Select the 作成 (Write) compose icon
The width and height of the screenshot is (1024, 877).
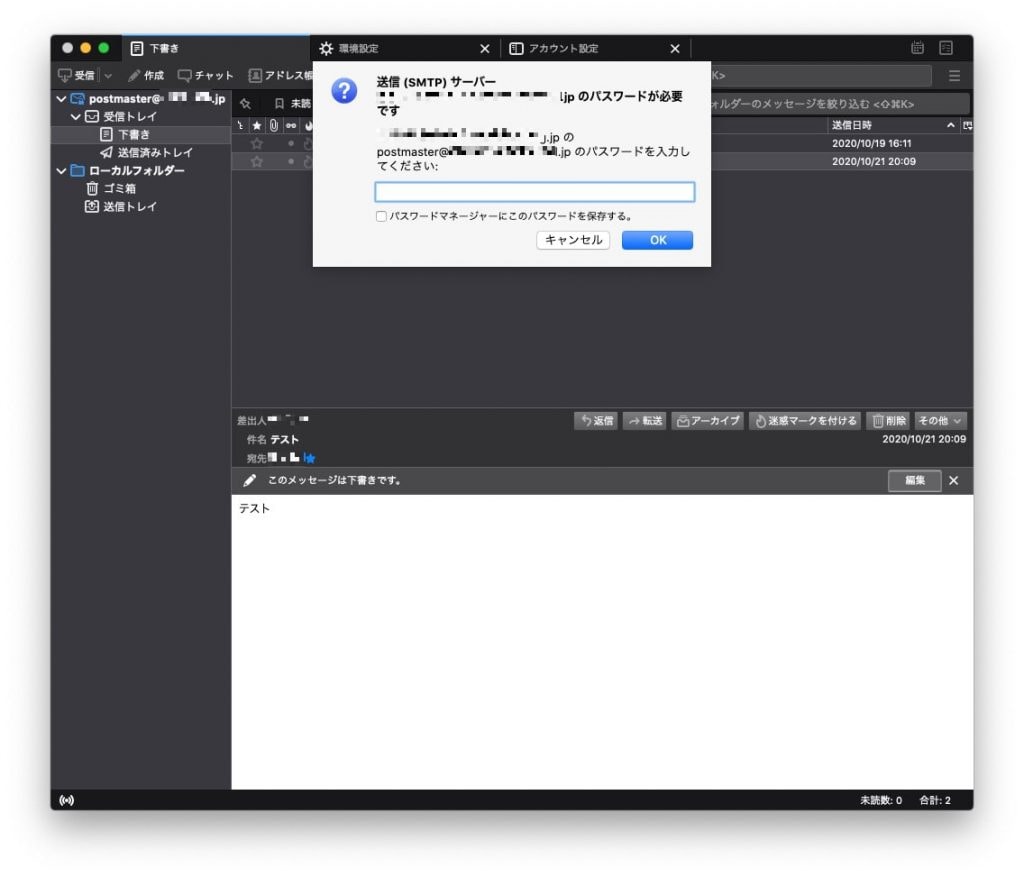coord(140,75)
